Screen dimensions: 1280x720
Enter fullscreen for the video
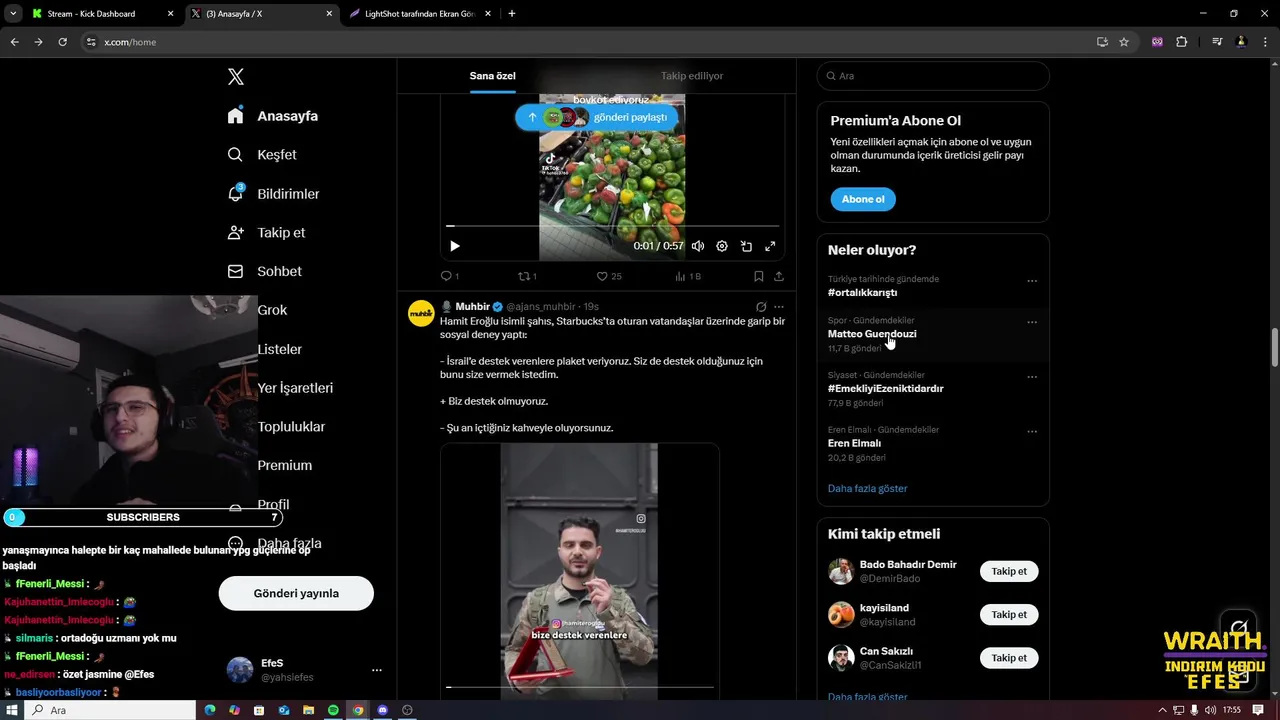(770, 246)
